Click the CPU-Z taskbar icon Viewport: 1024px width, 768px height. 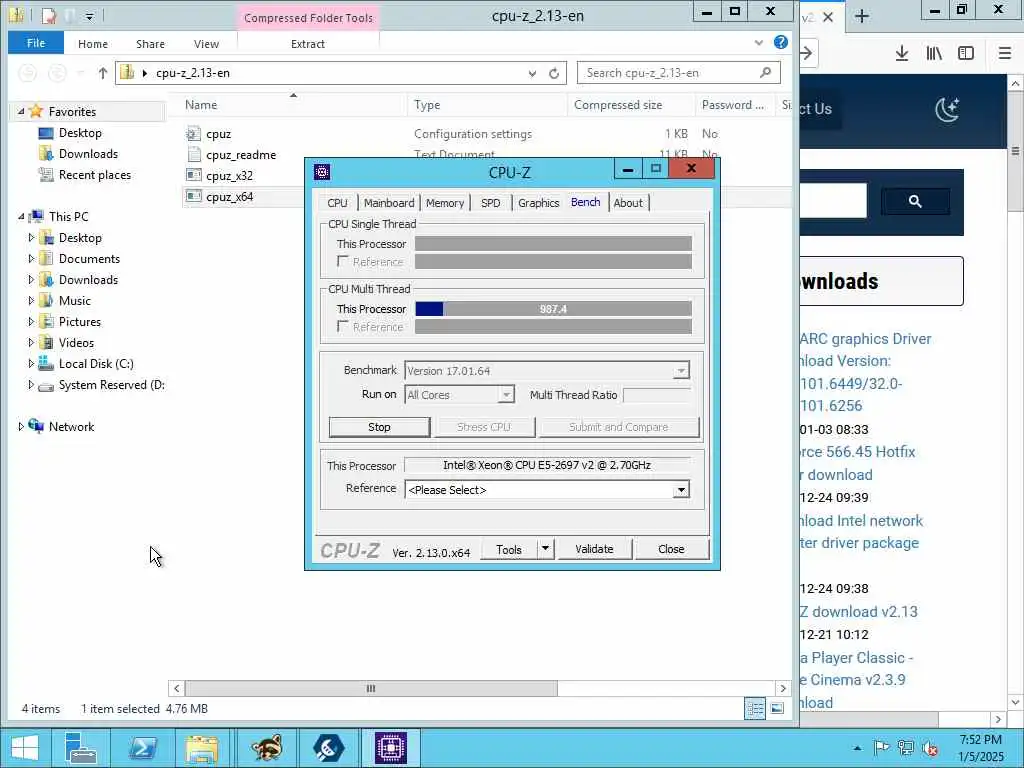coord(391,748)
